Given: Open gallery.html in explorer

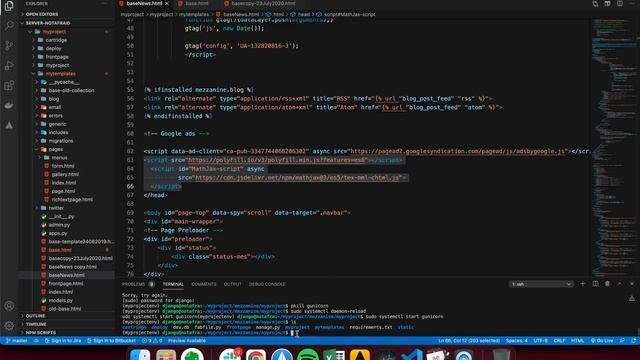Looking at the screenshot, I should [x=65, y=174].
